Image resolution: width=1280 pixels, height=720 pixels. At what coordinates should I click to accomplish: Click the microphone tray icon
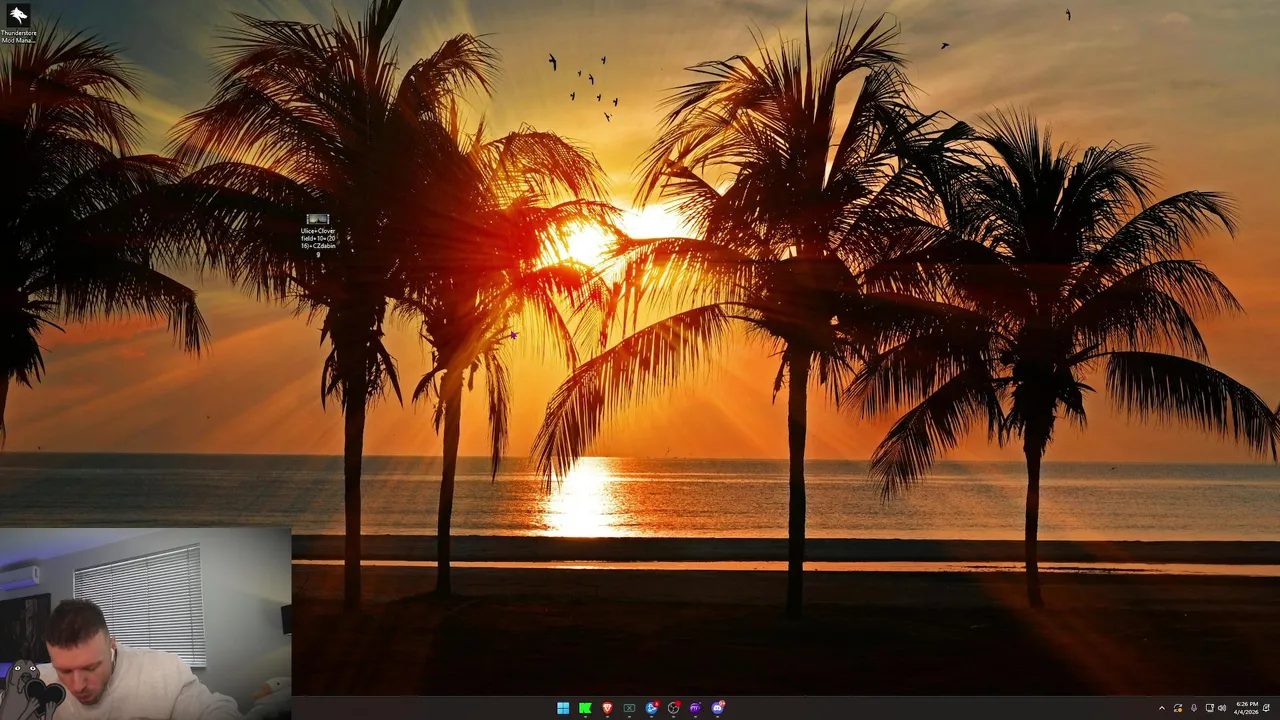(1194, 708)
